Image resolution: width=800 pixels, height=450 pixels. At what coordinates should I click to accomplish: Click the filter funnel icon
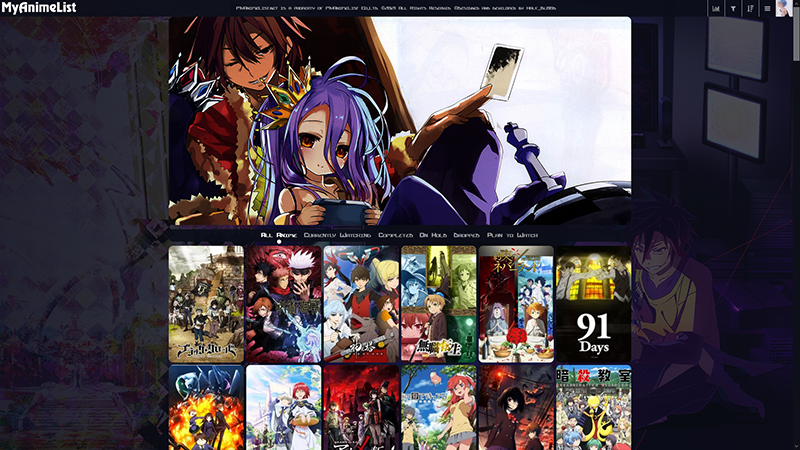(x=733, y=8)
